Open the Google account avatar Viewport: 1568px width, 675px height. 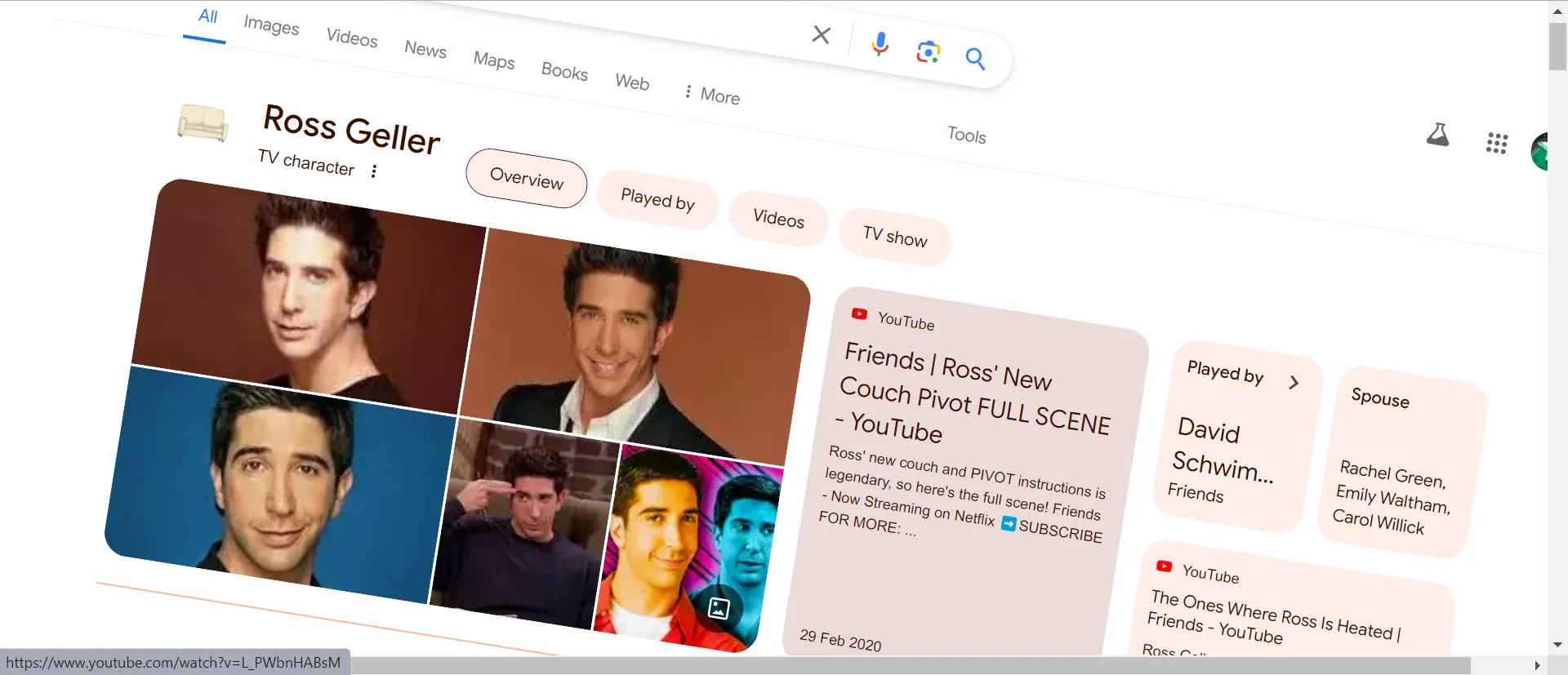pos(1539,152)
